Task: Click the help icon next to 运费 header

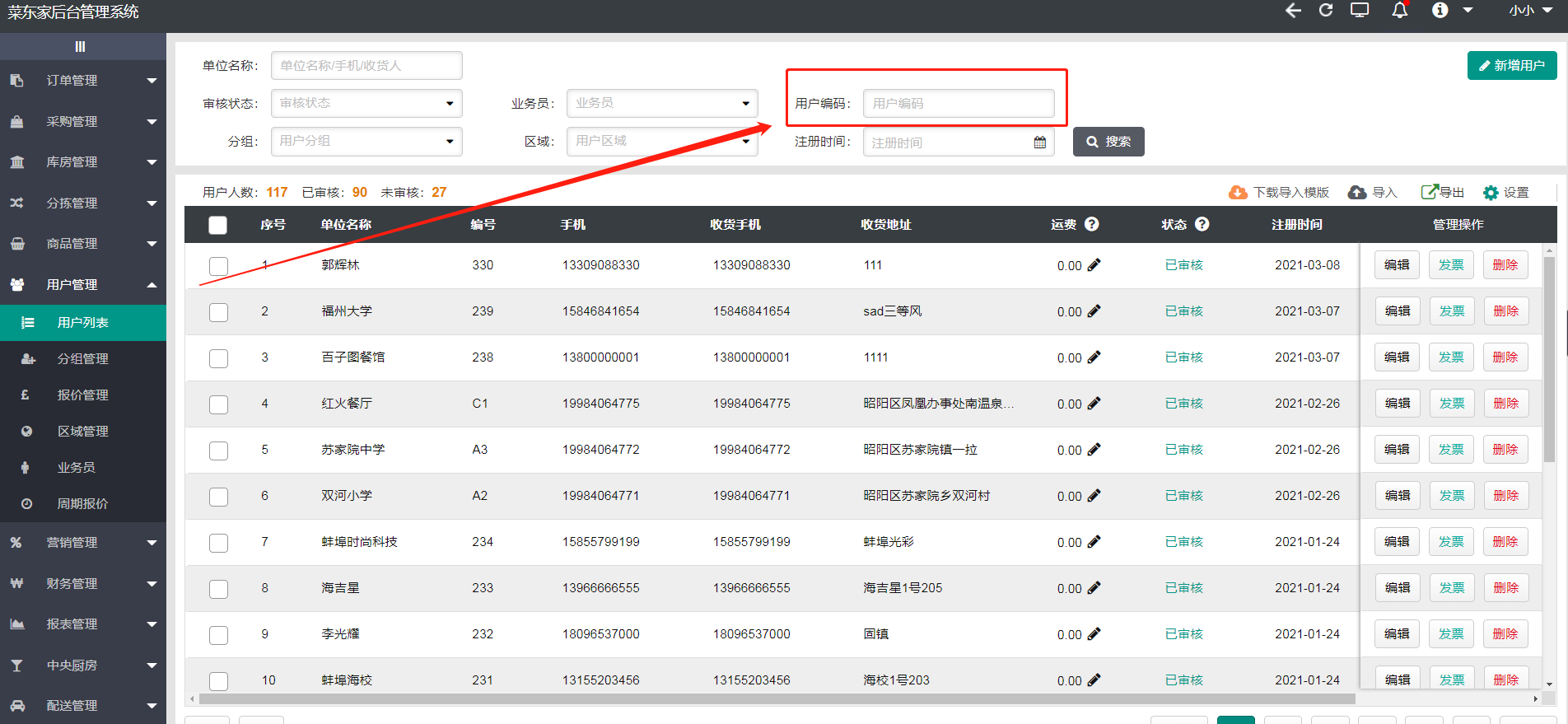Action: (1092, 224)
